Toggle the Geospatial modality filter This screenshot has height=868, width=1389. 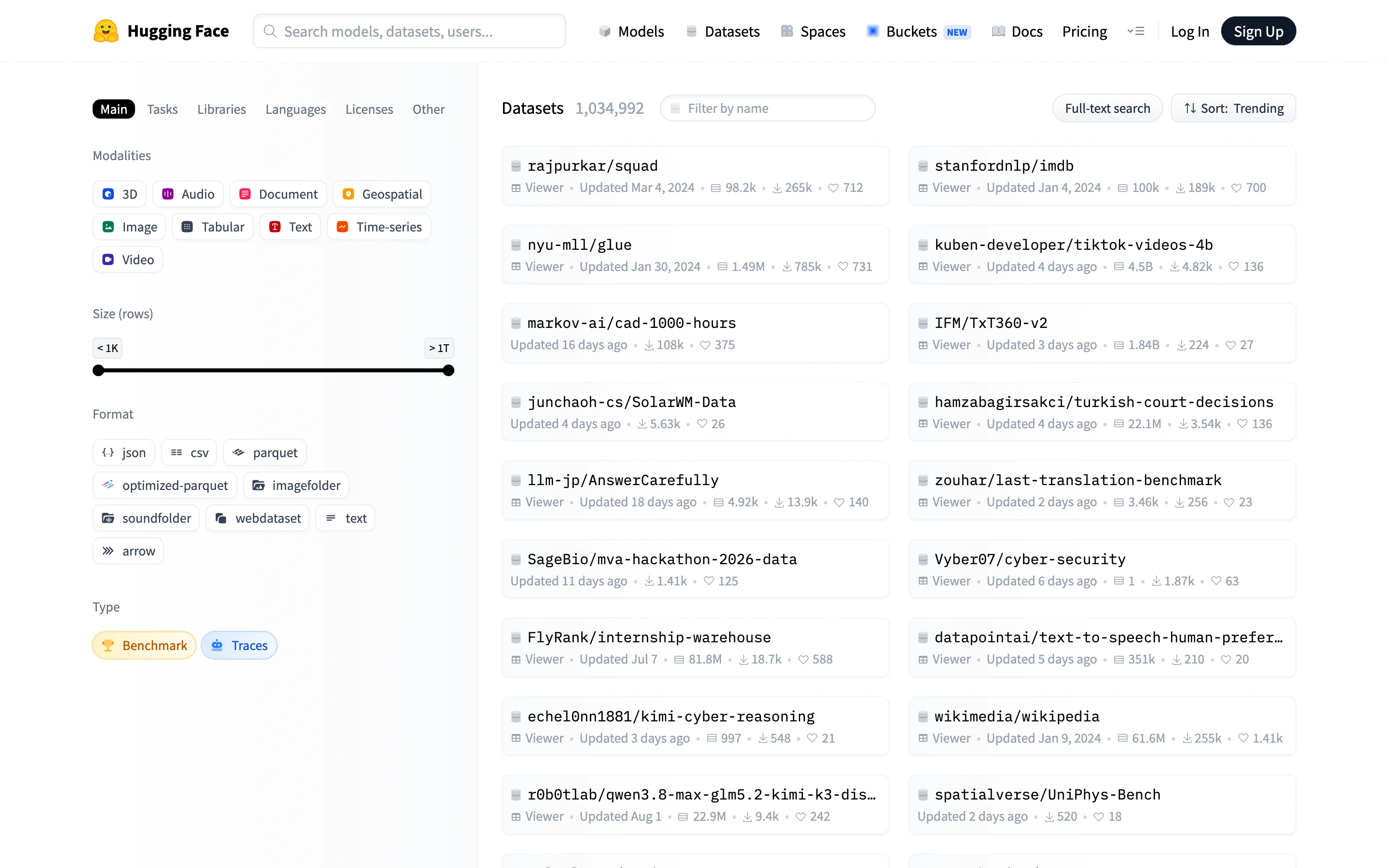tap(381, 194)
